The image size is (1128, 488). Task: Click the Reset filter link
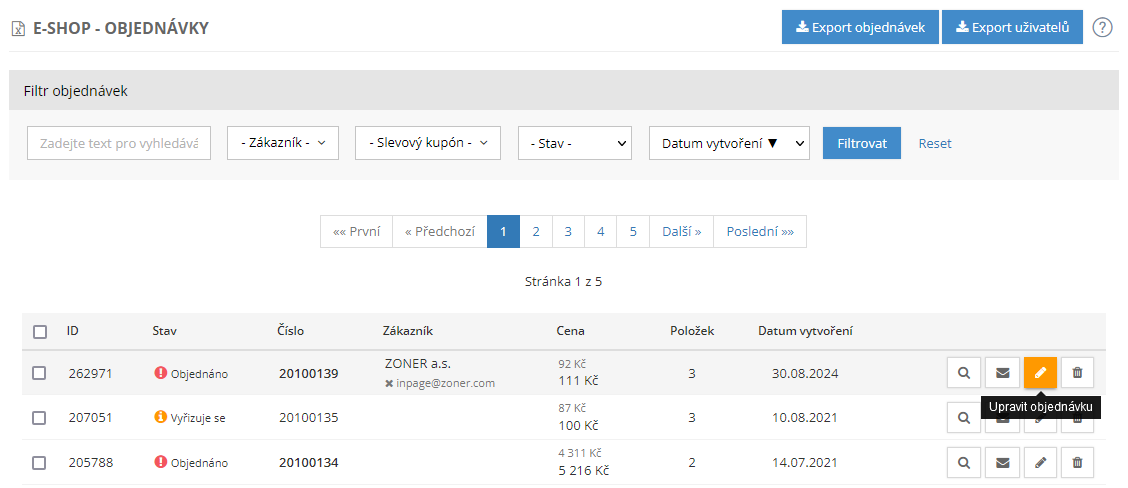pyautogui.click(x=935, y=143)
